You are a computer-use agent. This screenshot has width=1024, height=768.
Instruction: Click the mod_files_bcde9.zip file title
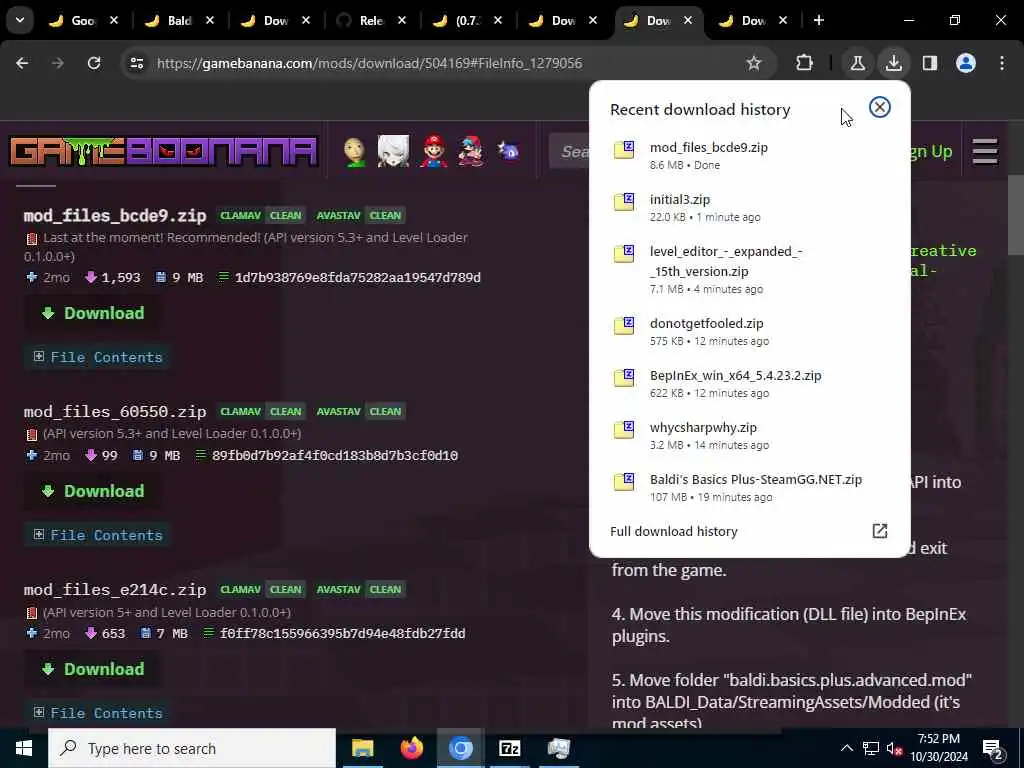click(x=115, y=216)
